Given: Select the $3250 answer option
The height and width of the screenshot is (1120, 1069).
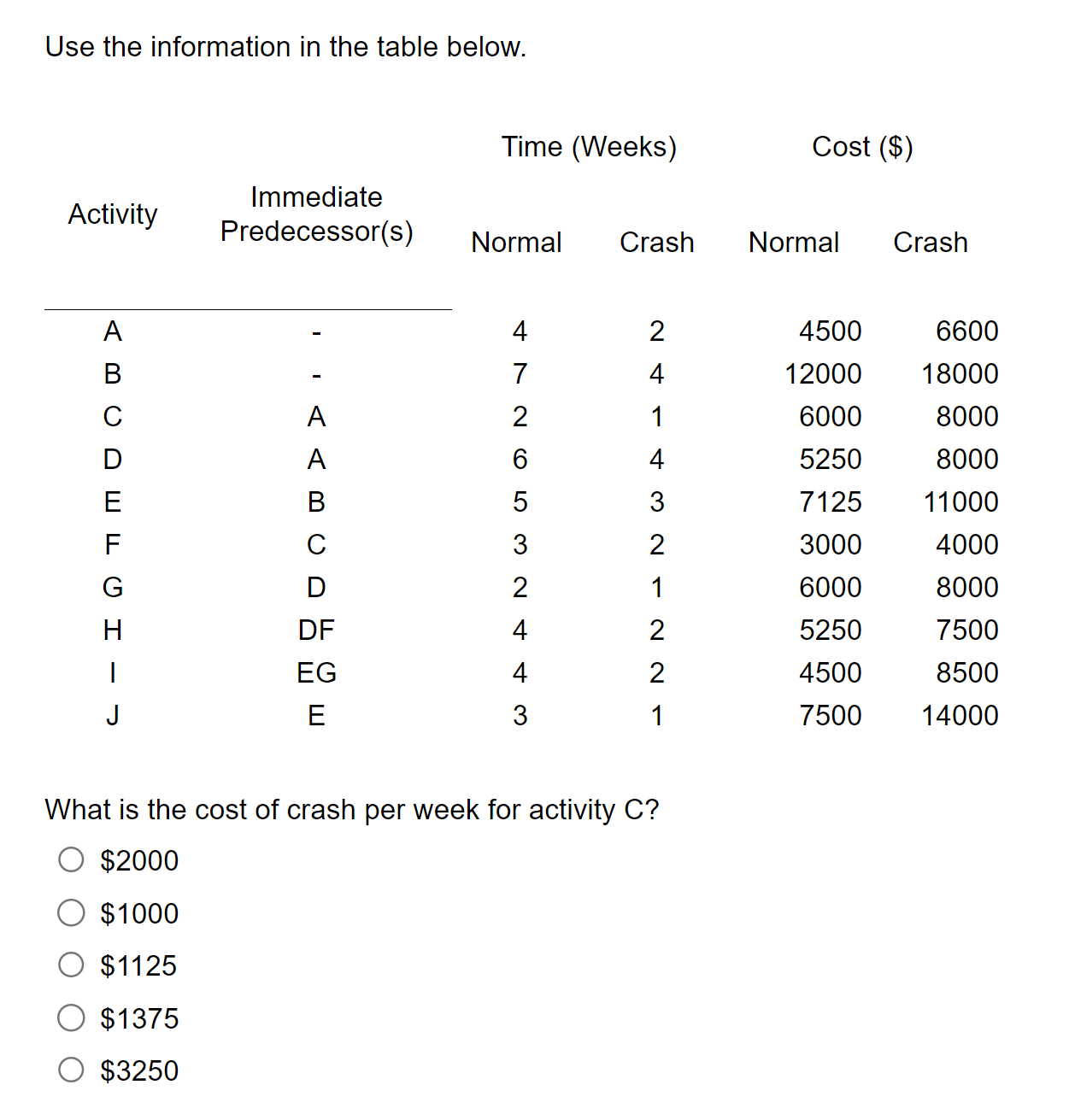Looking at the screenshot, I should click(x=72, y=1070).
